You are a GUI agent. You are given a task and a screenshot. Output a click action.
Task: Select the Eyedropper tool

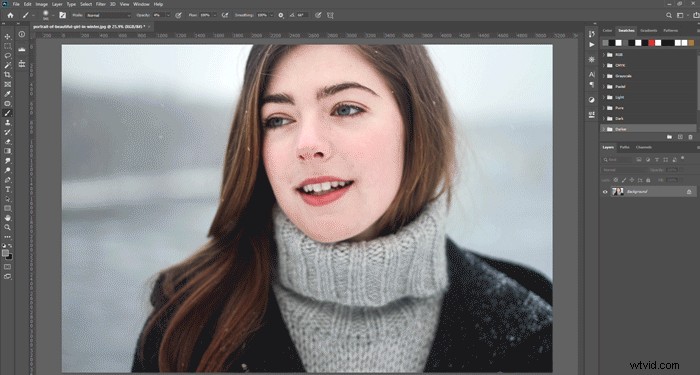[x=8, y=94]
